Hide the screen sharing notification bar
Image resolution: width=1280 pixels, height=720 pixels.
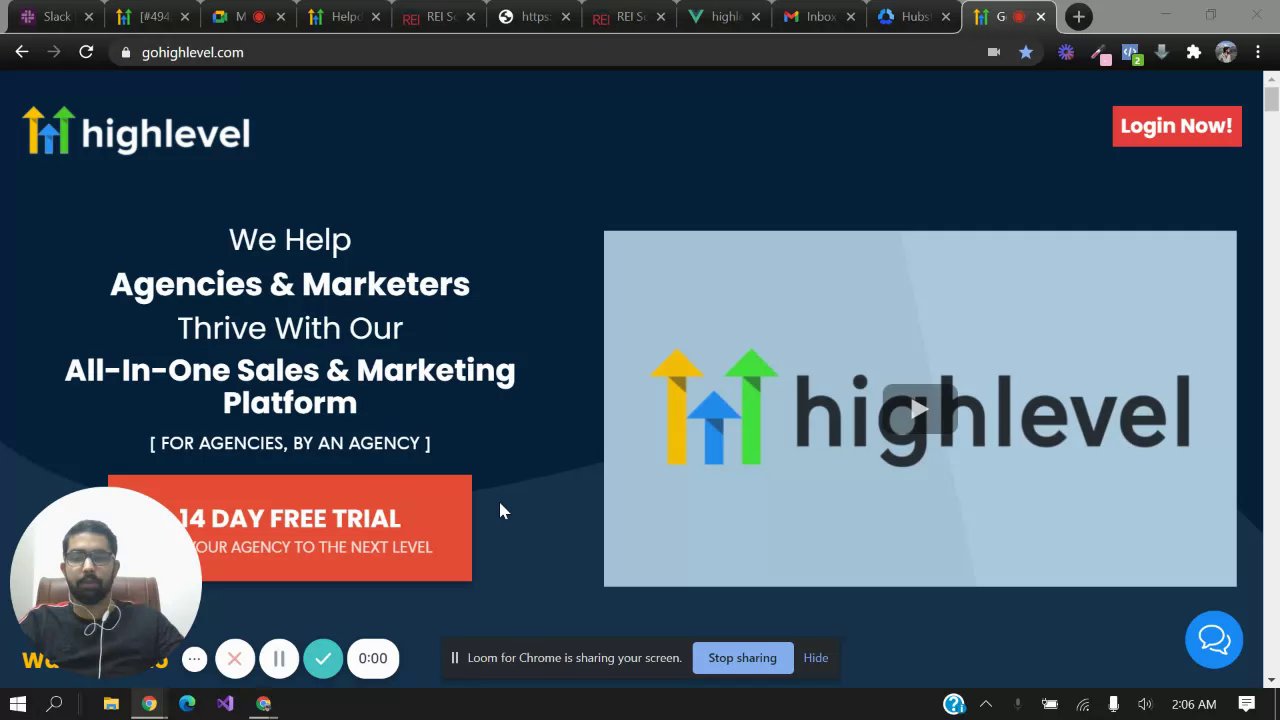click(816, 658)
